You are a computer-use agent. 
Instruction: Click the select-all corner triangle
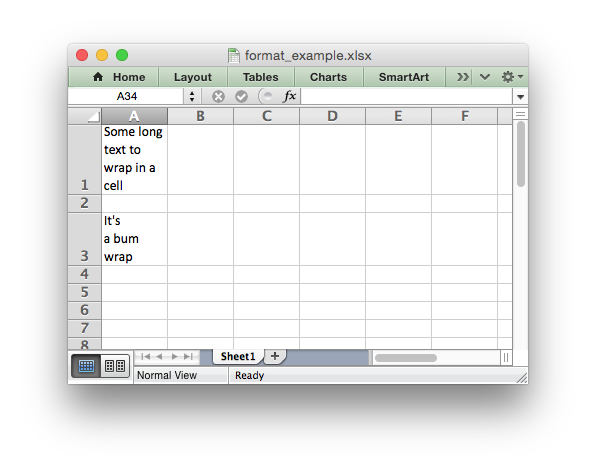tap(93, 116)
